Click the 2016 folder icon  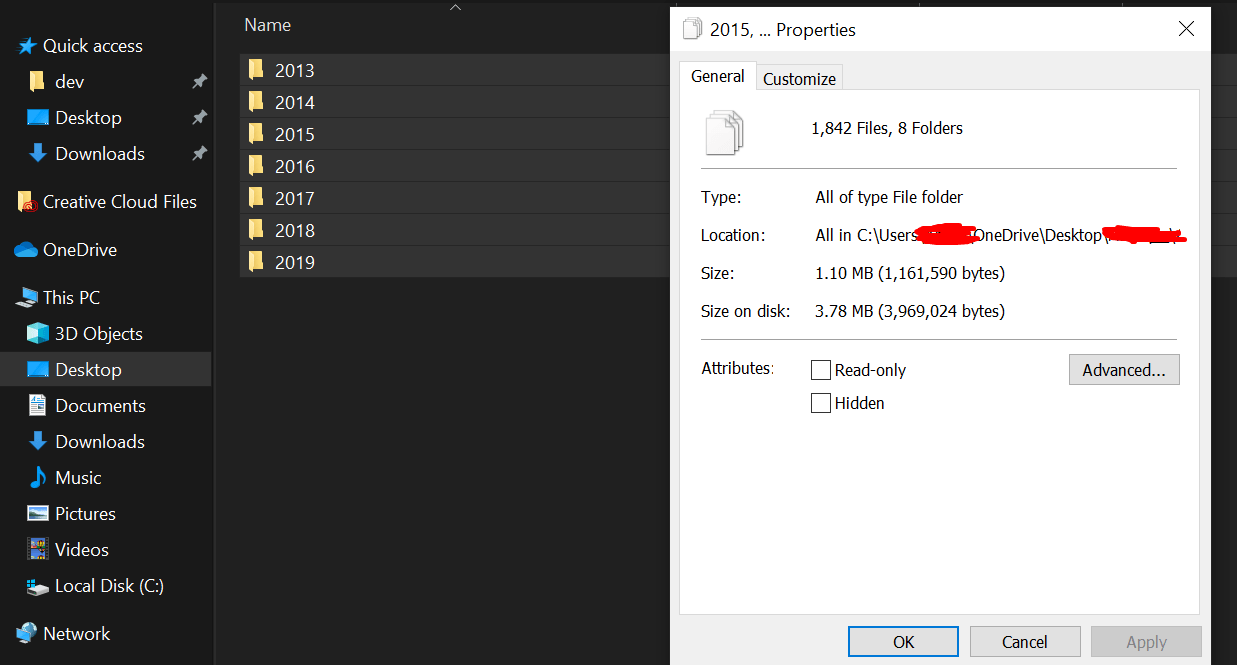tap(256, 166)
